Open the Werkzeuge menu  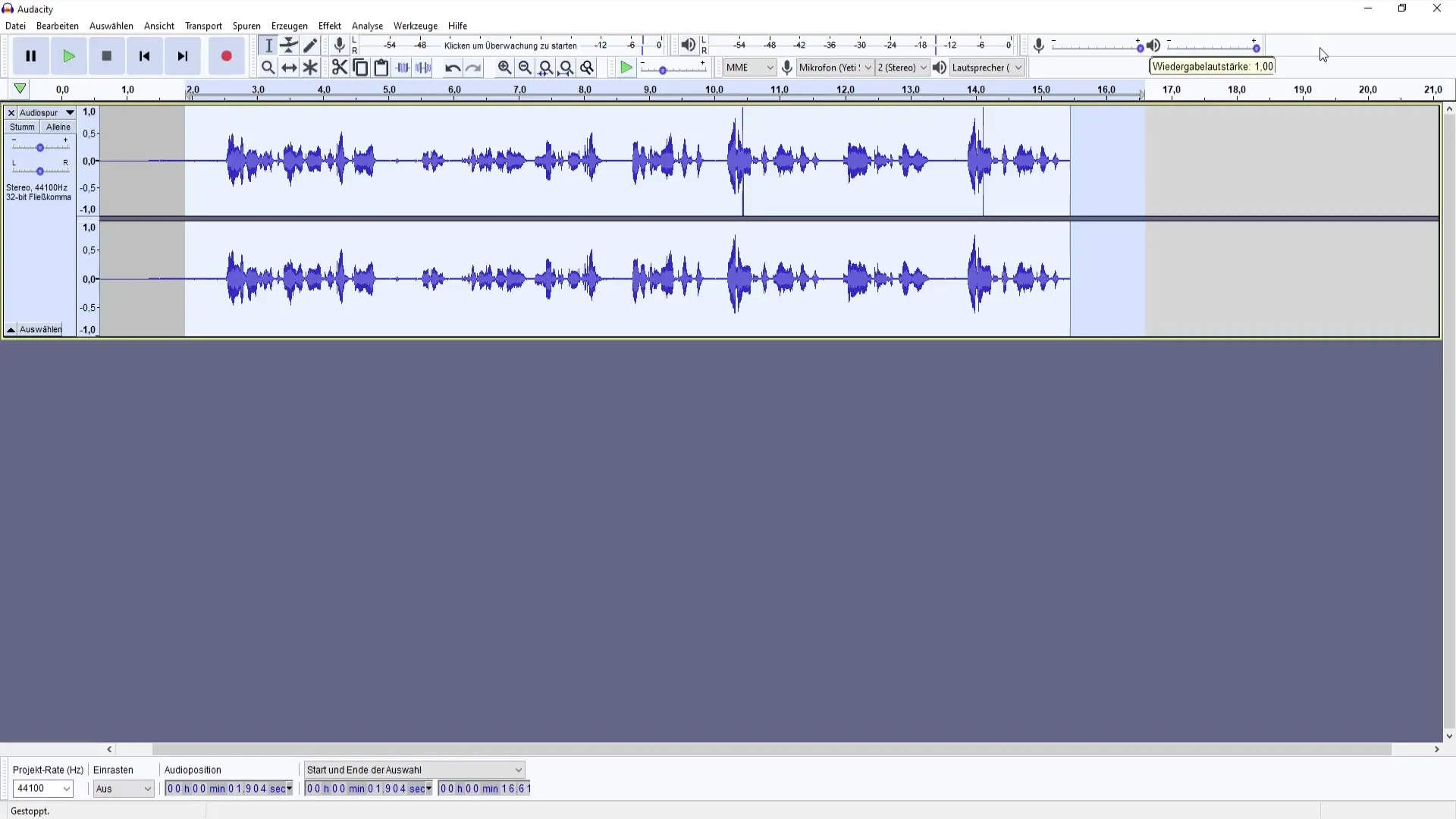[x=416, y=26]
